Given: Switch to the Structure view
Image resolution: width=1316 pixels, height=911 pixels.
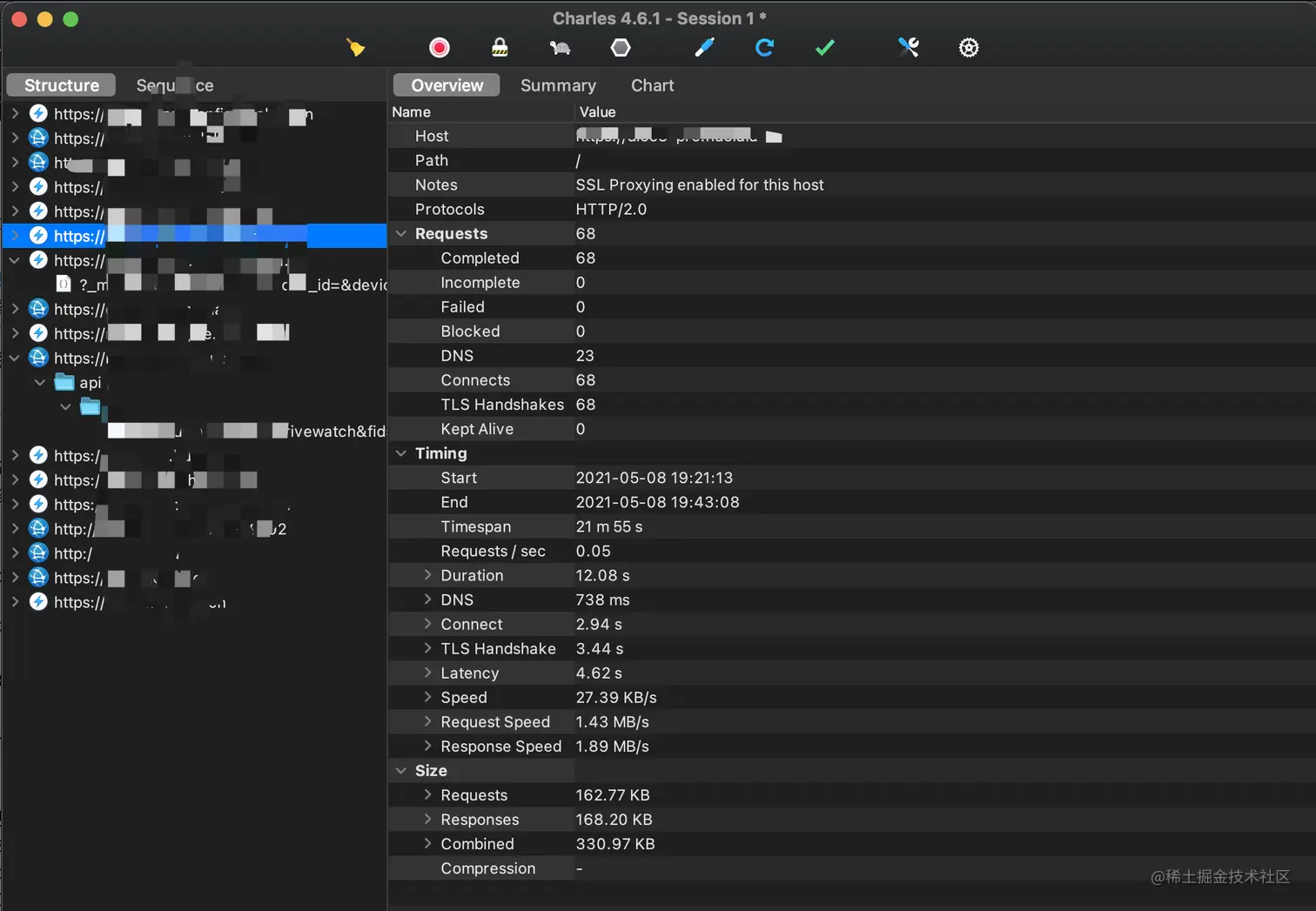Looking at the screenshot, I should (61, 85).
